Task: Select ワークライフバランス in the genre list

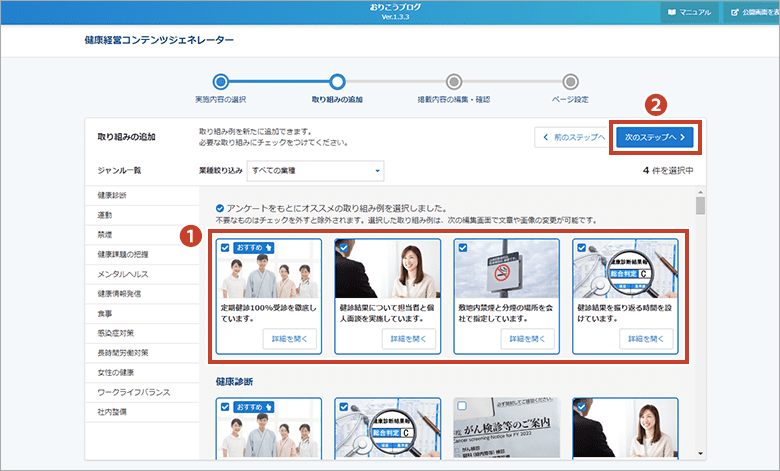Action: click(131, 390)
